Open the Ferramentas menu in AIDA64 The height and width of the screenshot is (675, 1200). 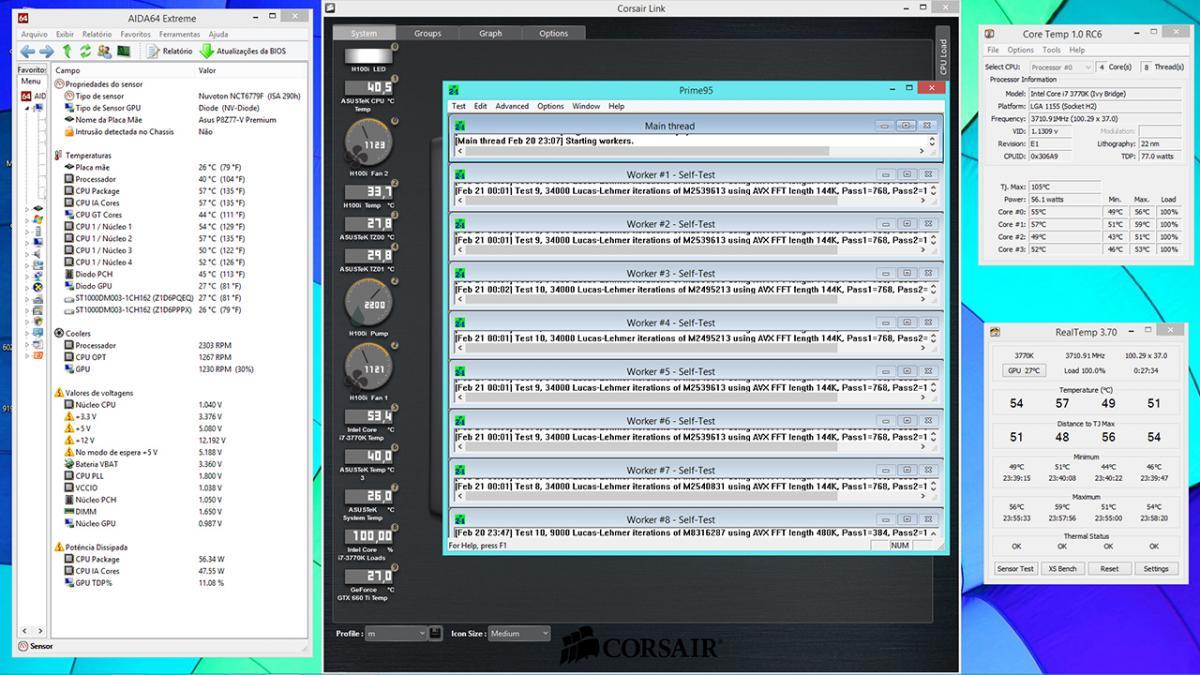(180, 34)
